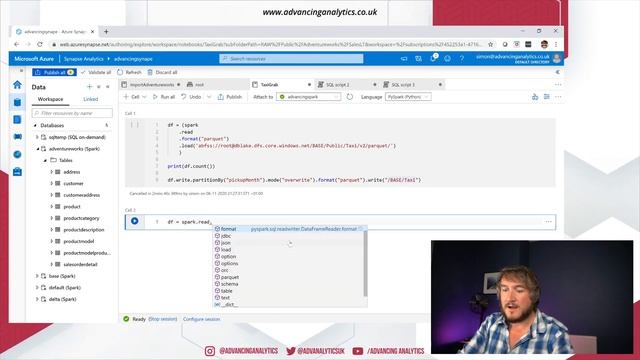Open the Attach to advancingspark dropdown
This screenshot has width=640, height=360.
click(x=309, y=97)
